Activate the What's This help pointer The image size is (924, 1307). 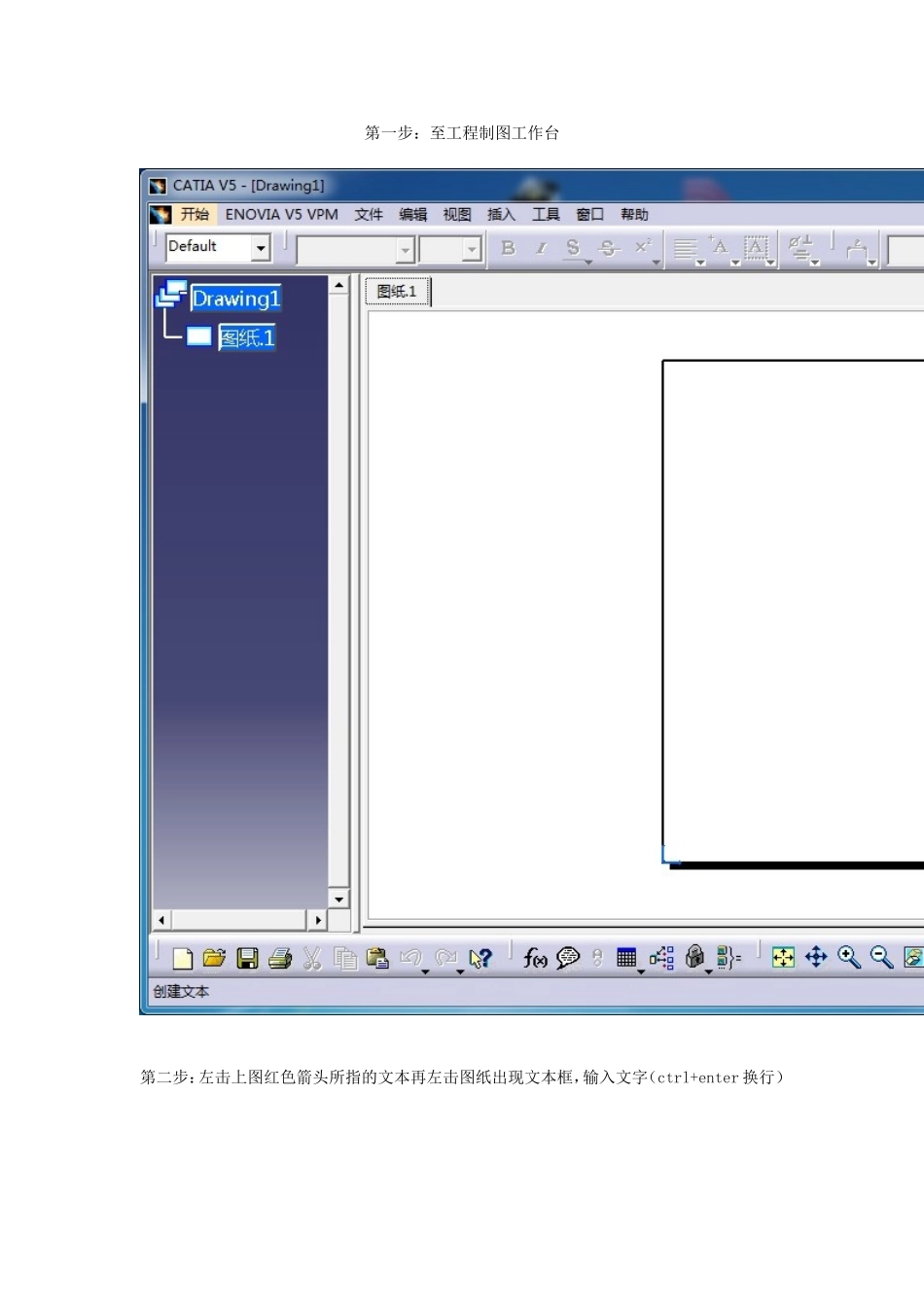point(480,958)
